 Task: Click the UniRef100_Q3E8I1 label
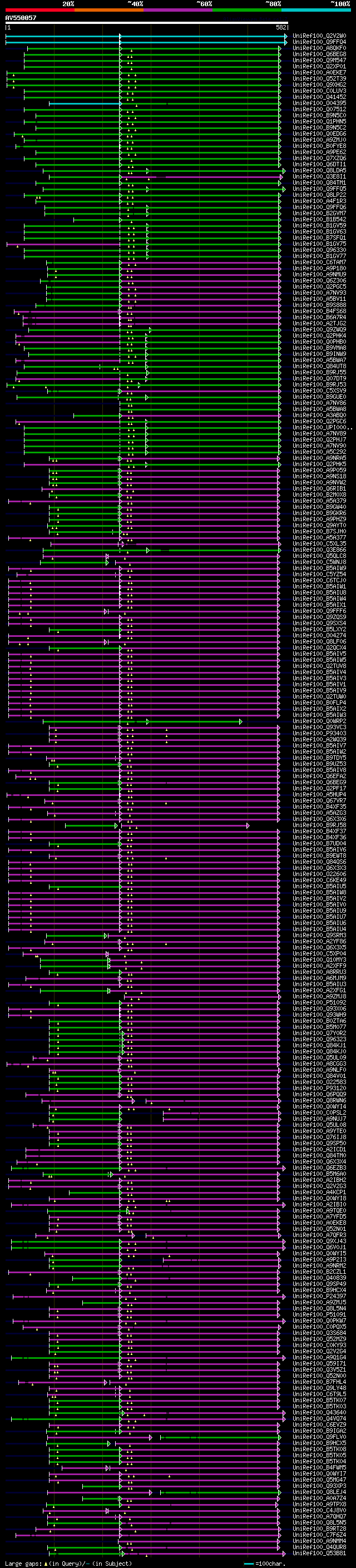point(319,176)
